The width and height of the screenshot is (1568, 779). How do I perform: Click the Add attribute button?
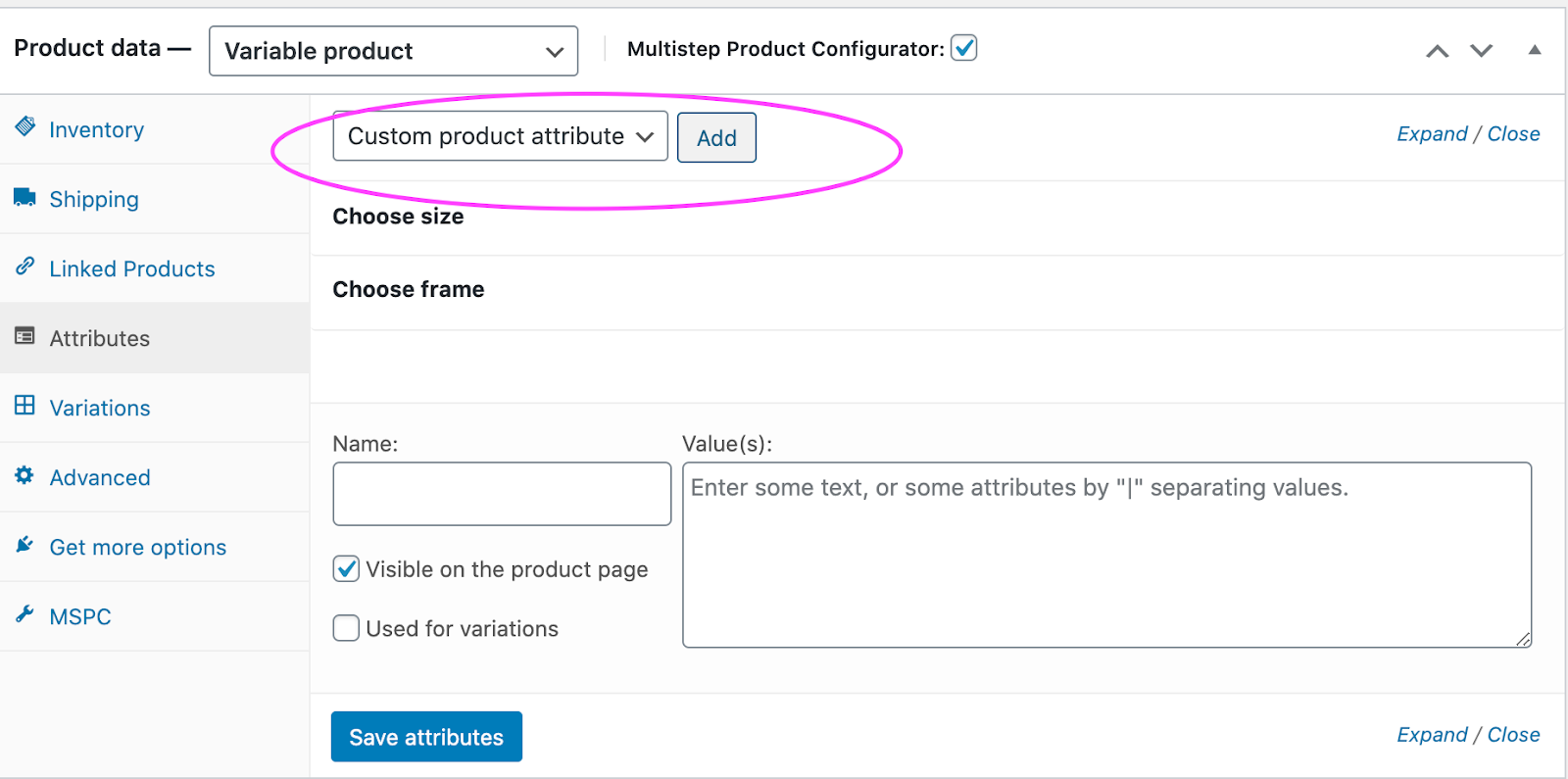[x=716, y=138]
